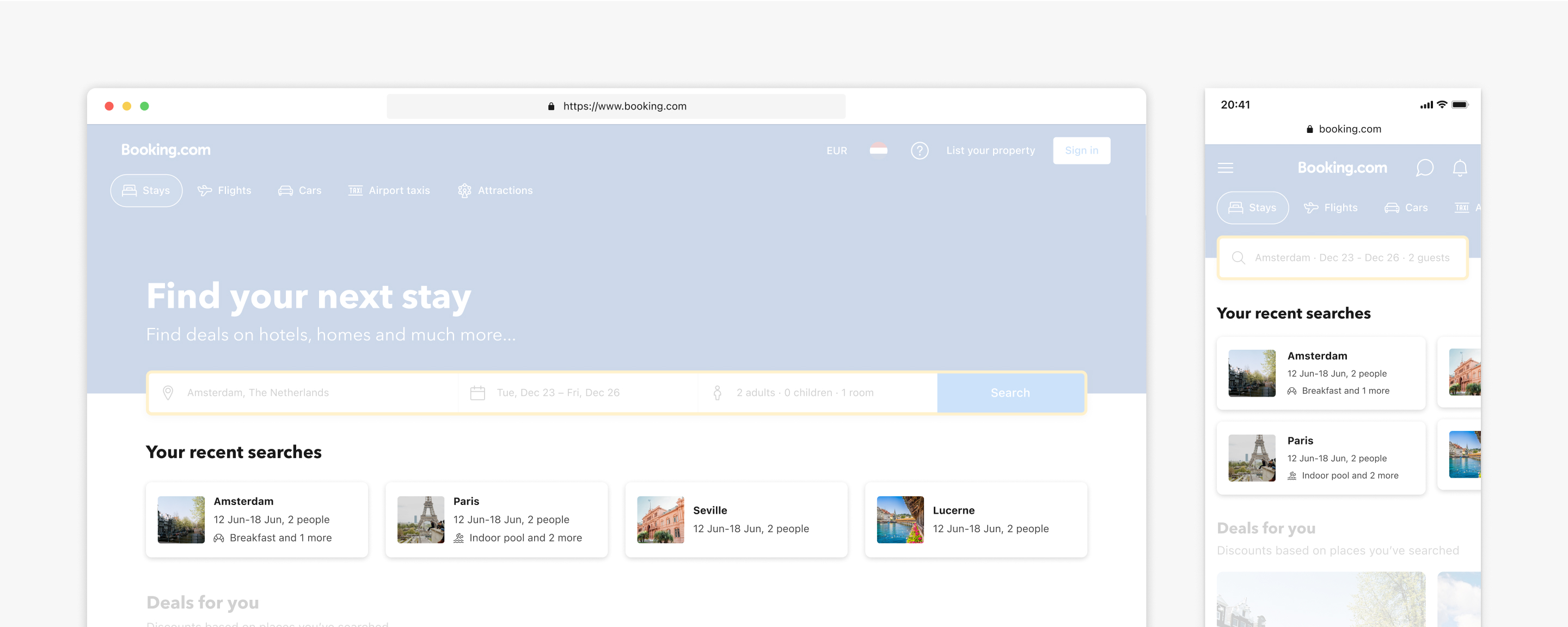Click the Breakfast and 1 more text on mobile

pos(1345,391)
